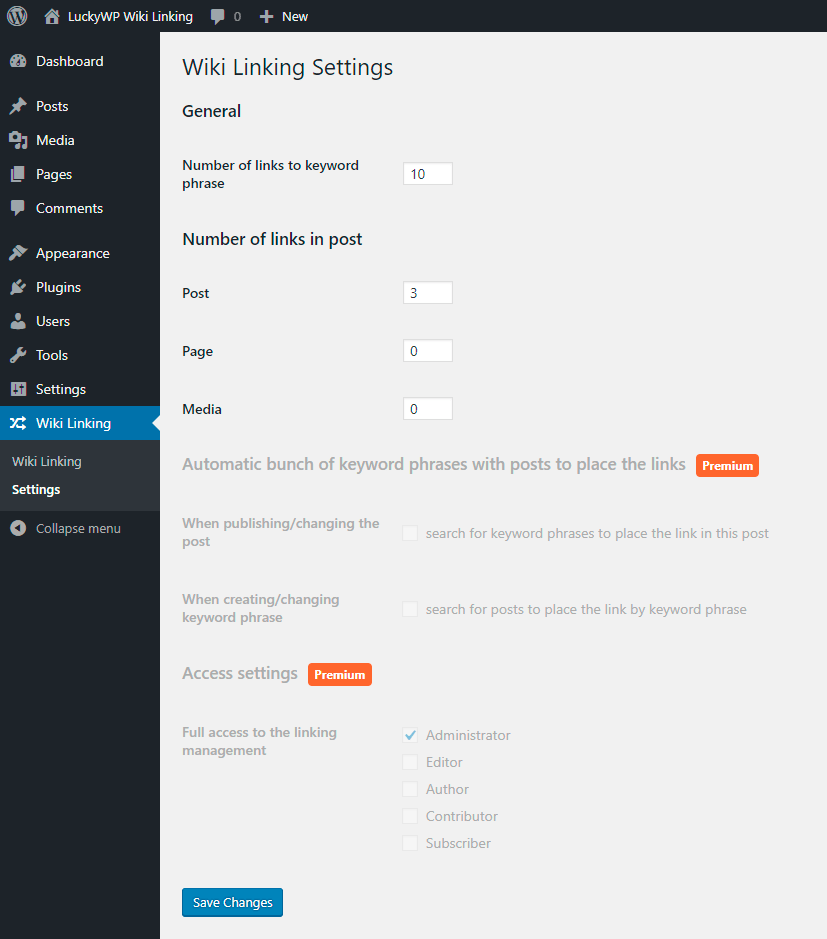The image size is (827, 939).
Task: Open the site home icon
Action: [52, 16]
